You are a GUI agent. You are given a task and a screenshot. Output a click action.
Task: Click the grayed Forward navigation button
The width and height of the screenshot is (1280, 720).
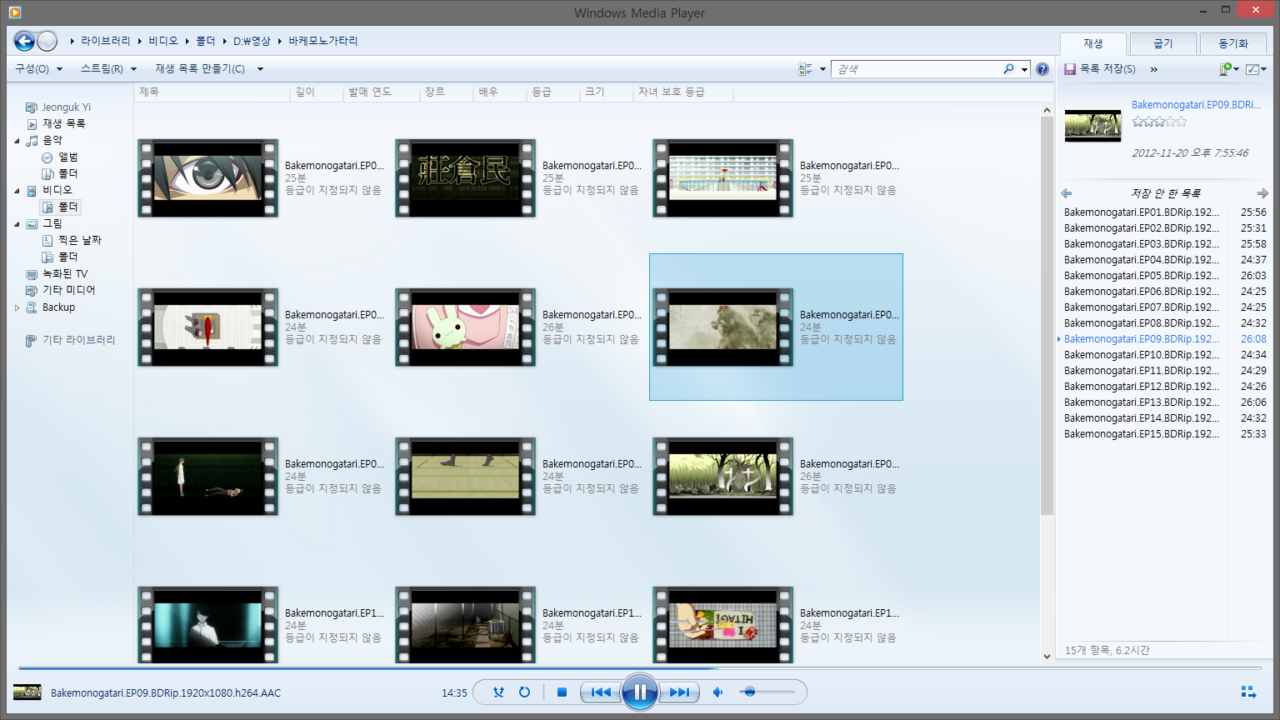pos(47,41)
